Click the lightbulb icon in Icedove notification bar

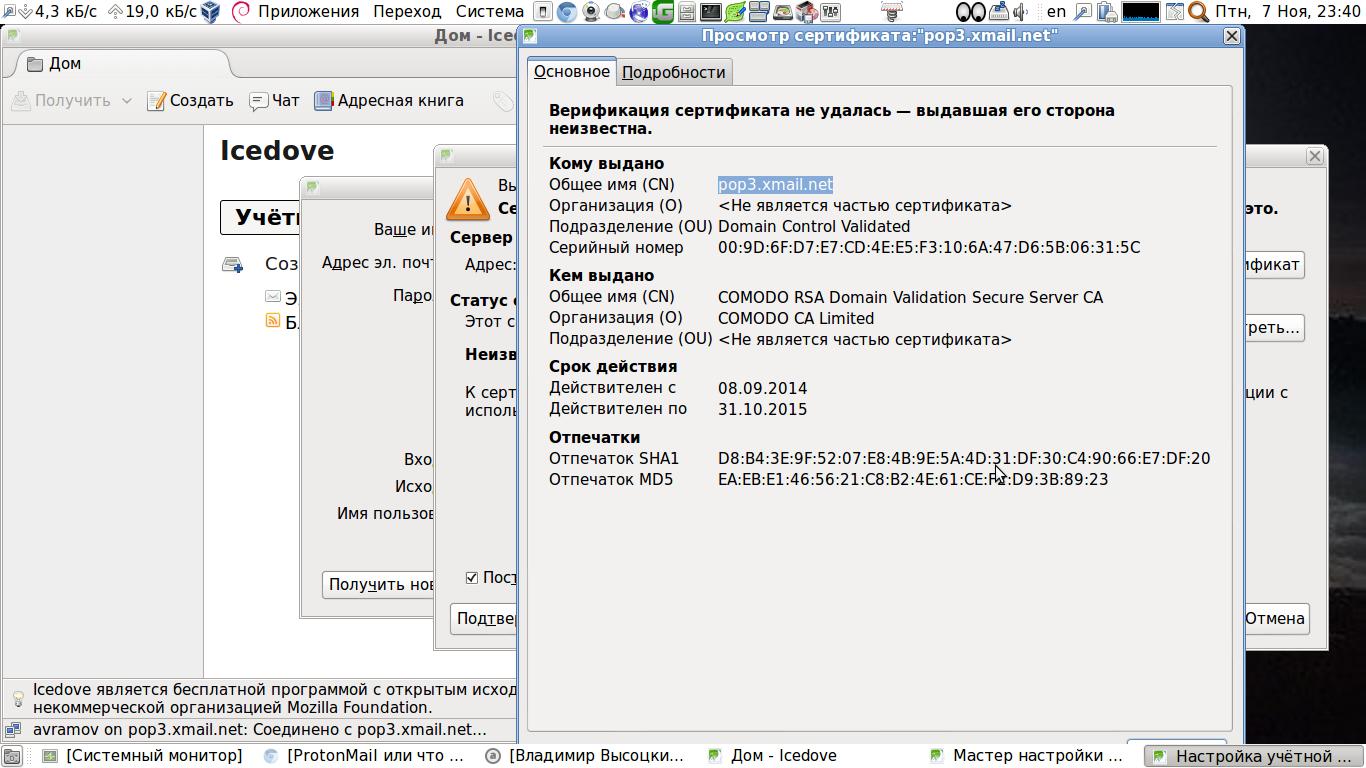[17, 698]
